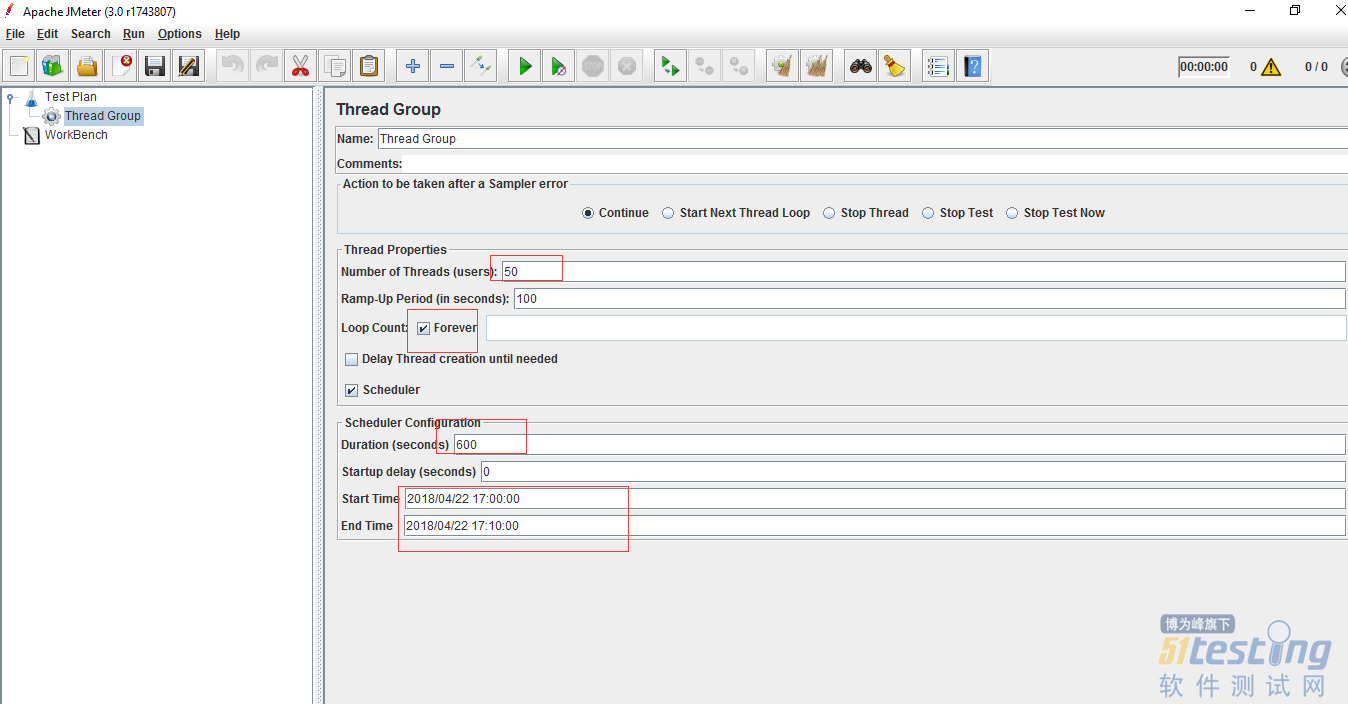Close the test plan using the red-X page icon

tap(122, 67)
